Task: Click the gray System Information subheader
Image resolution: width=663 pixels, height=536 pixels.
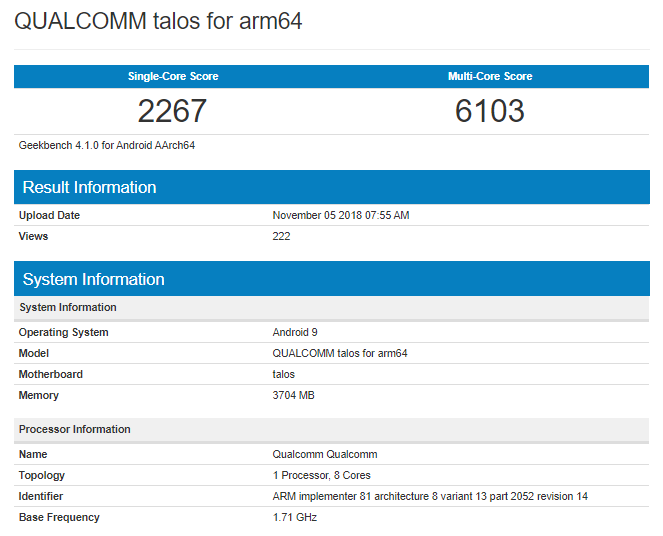Action: (x=332, y=308)
